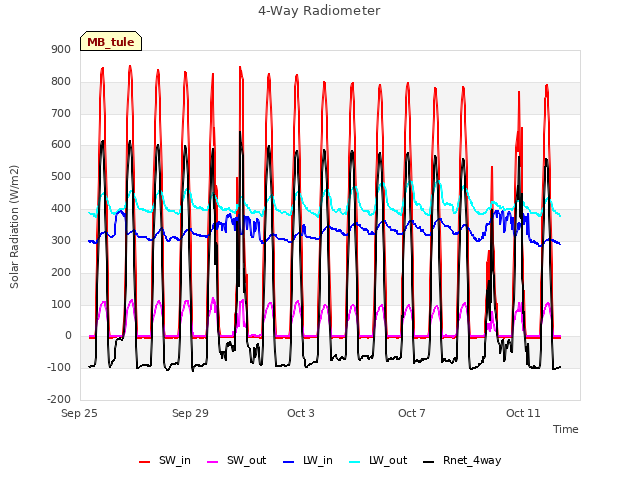Click the 700 y-axis tick label

point(61,113)
